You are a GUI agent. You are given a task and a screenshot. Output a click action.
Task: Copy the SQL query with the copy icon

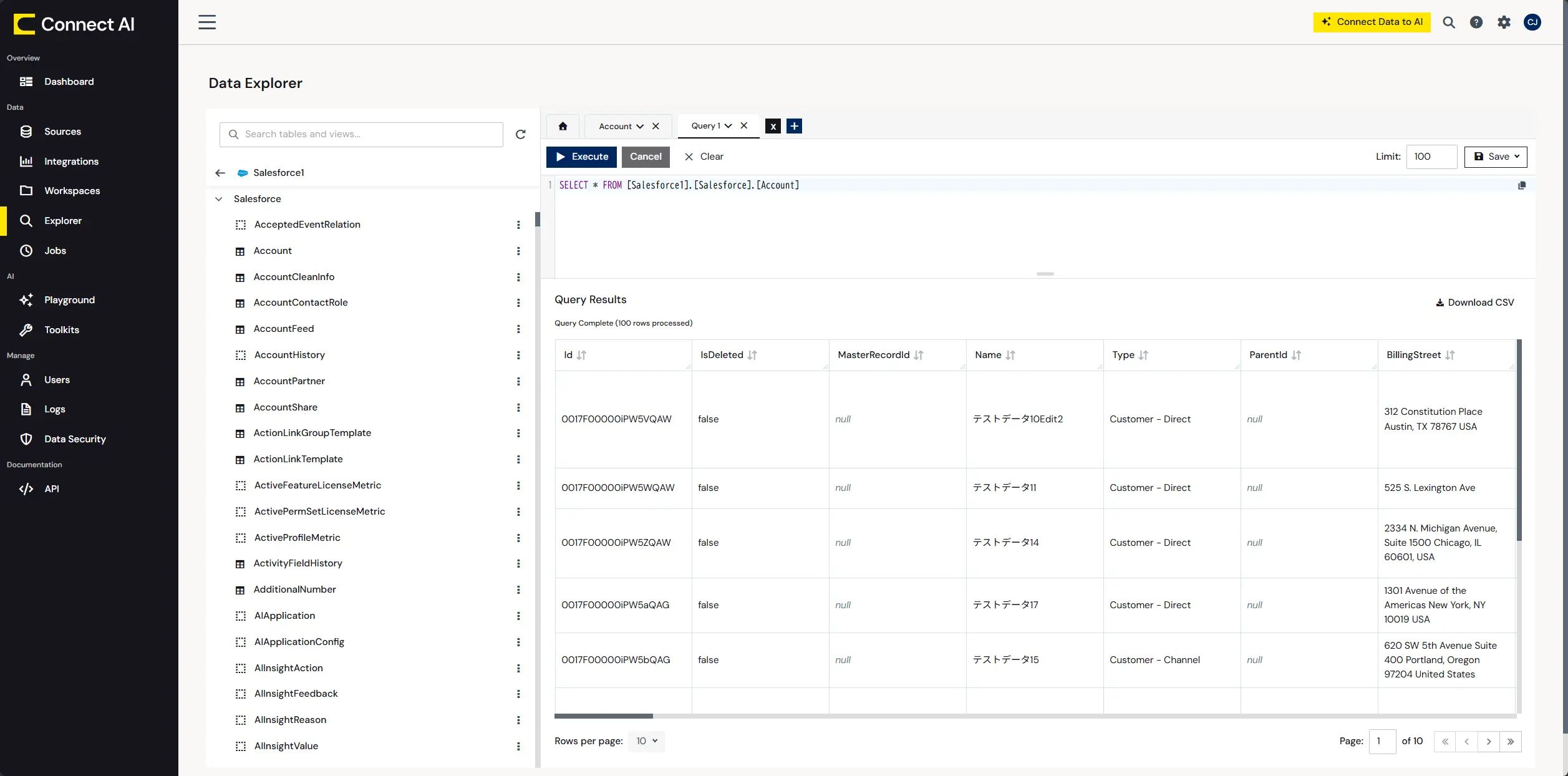(1522, 185)
